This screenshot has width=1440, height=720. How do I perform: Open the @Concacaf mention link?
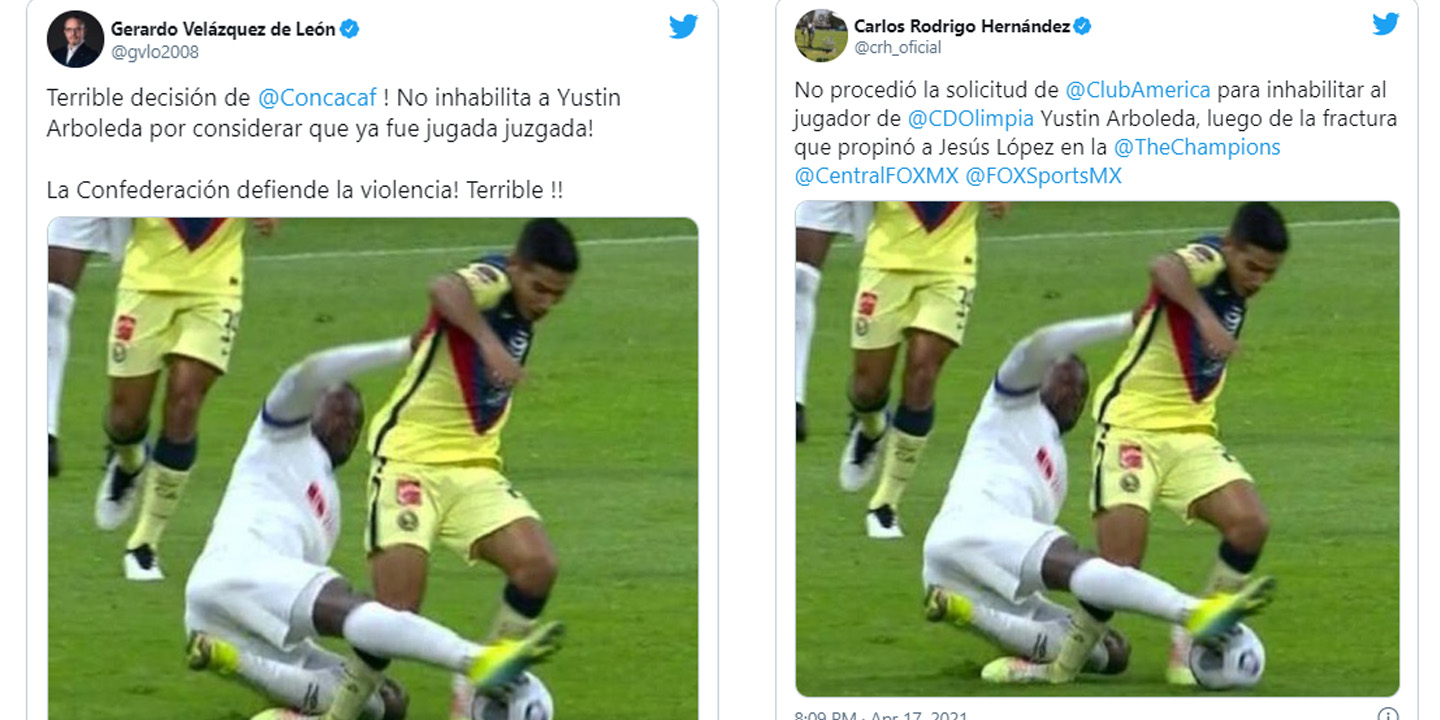(317, 98)
